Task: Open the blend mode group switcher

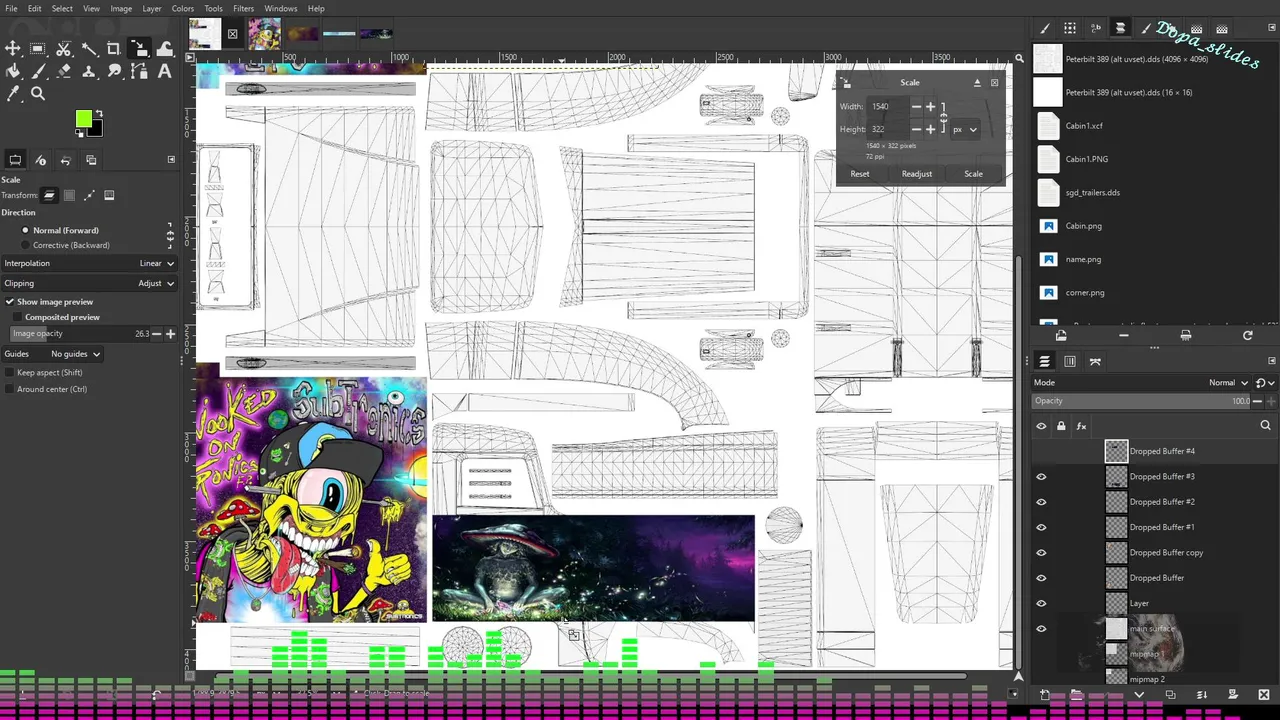Action: [x=1264, y=383]
